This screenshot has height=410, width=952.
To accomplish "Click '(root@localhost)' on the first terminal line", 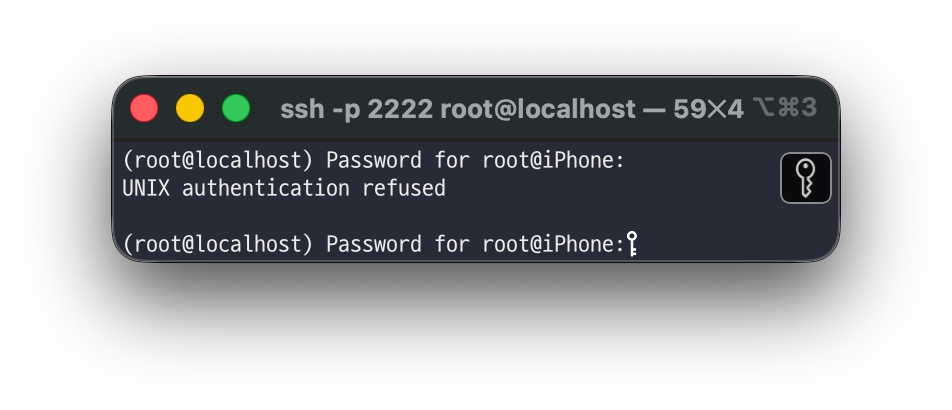I will tap(218, 160).
